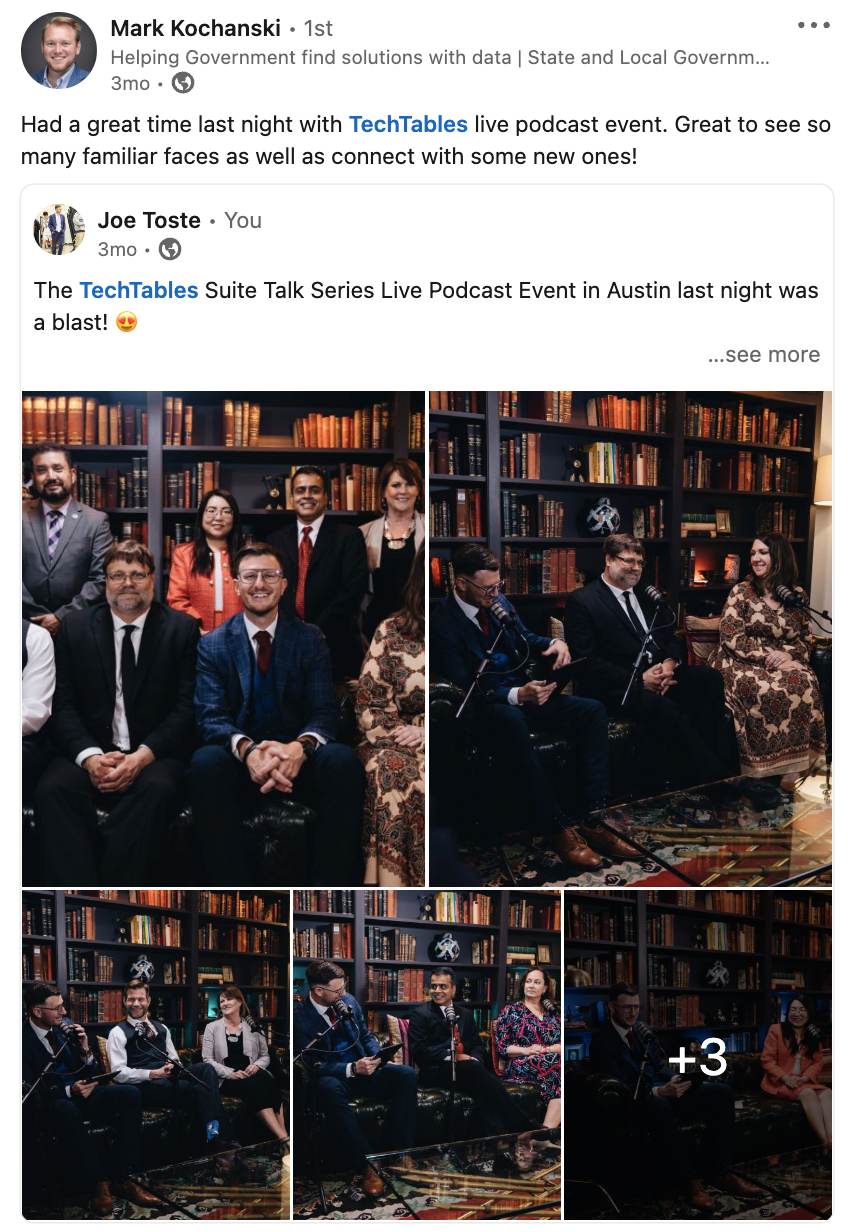This screenshot has width=856, height=1232.
Task: Open the three-dot post options menu
Action: click(814, 25)
